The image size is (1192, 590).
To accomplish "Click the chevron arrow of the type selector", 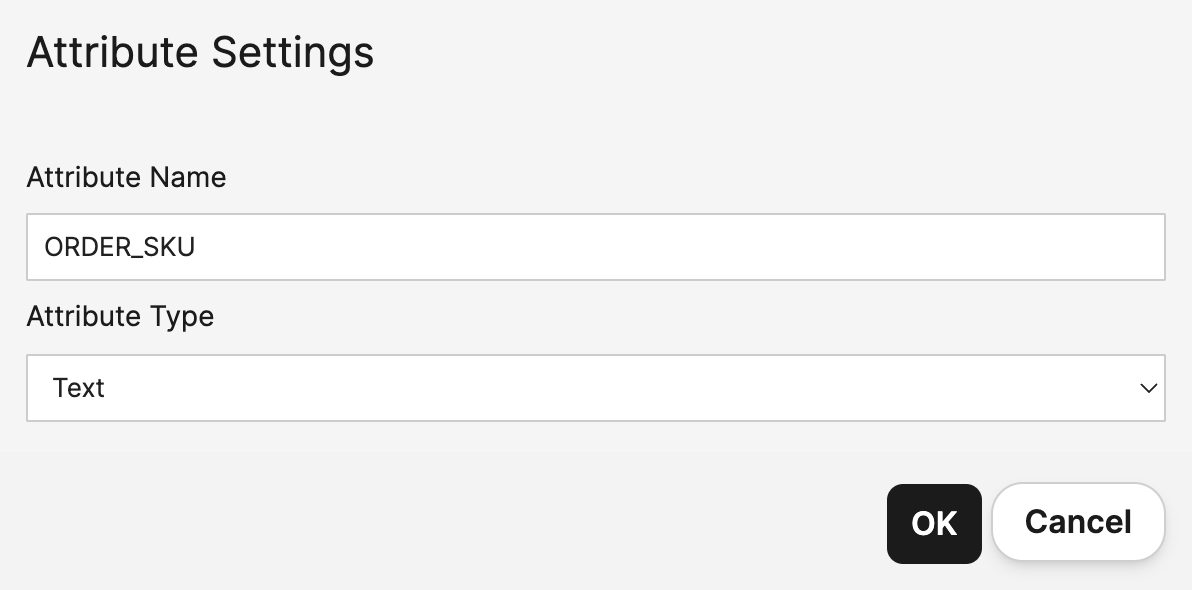I will [x=1149, y=388].
